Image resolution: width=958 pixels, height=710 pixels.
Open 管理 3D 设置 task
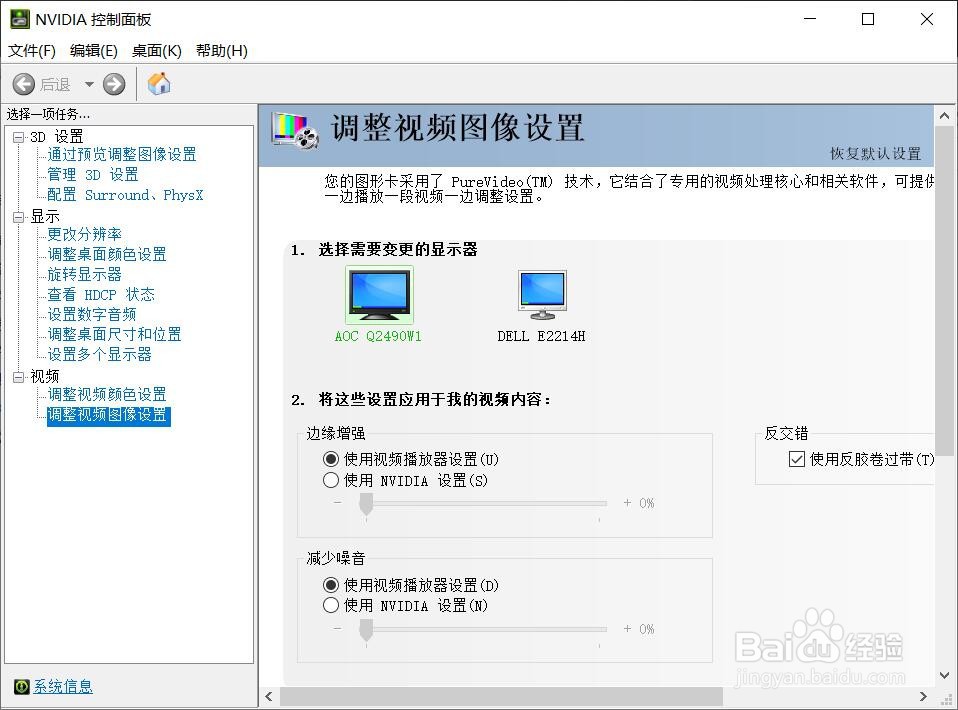coord(93,175)
